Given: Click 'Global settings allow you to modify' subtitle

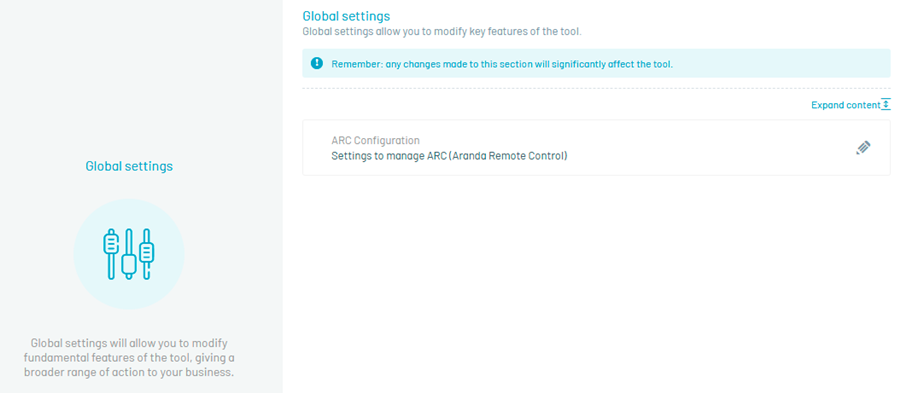Looking at the screenshot, I should 442,32.
